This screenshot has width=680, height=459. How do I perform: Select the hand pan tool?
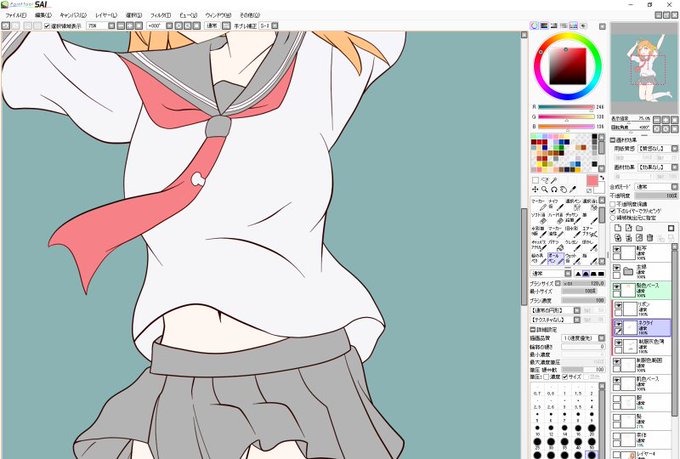pyautogui.click(x=563, y=190)
